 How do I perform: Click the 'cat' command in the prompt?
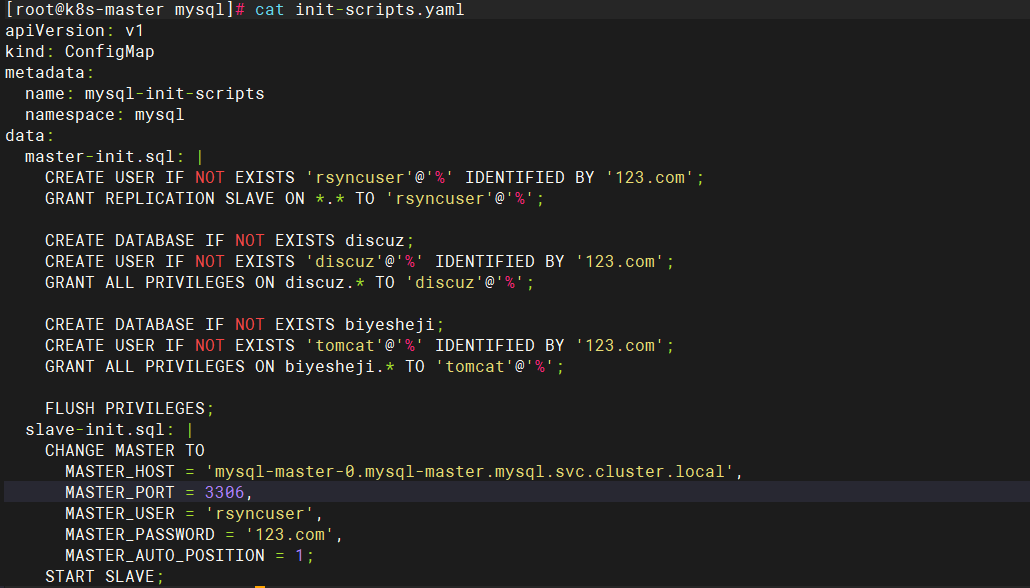pos(269,10)
